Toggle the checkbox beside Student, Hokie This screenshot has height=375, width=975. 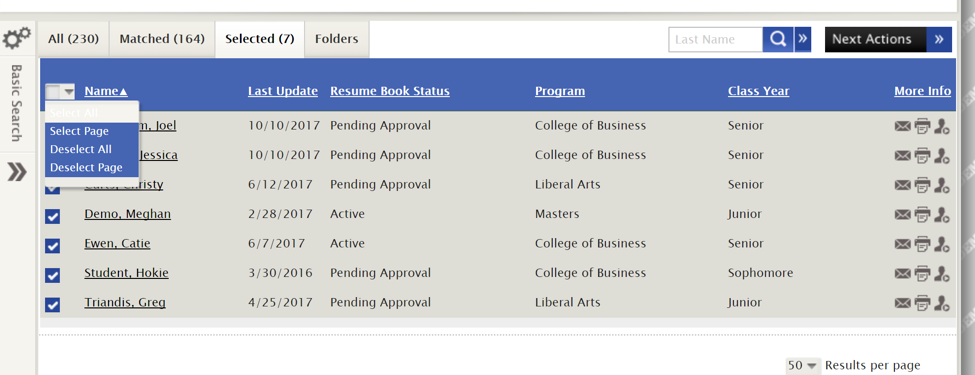click(x=53, y=275)
